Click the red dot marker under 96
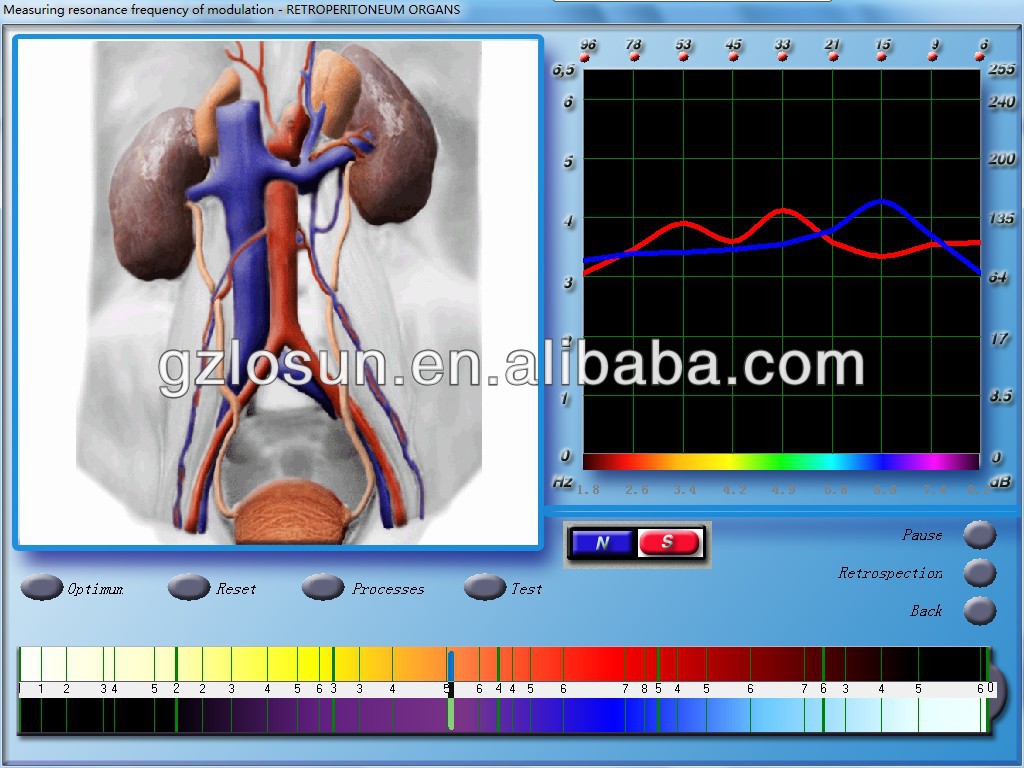Viewport: 1024px width, 768px height. click(x=584, y=57)
